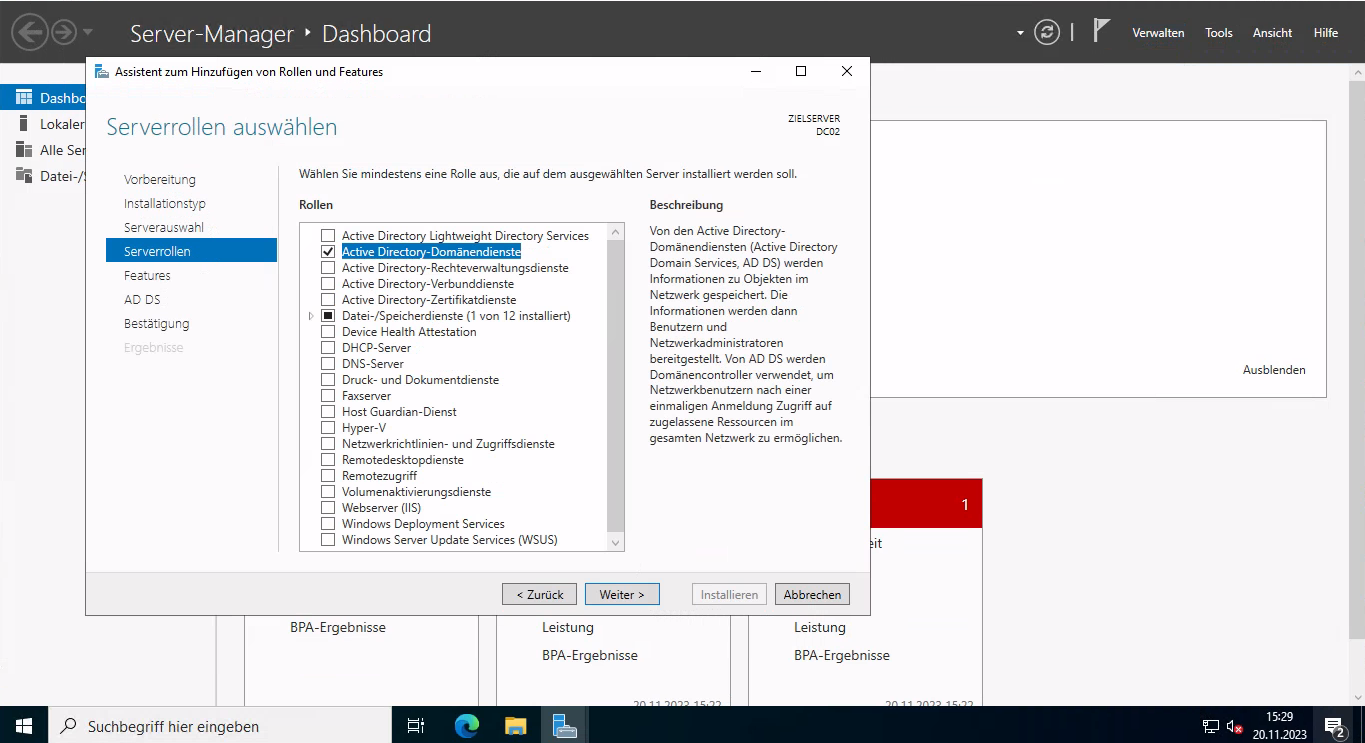Enable the DNS-Server role checkbox

328,364
